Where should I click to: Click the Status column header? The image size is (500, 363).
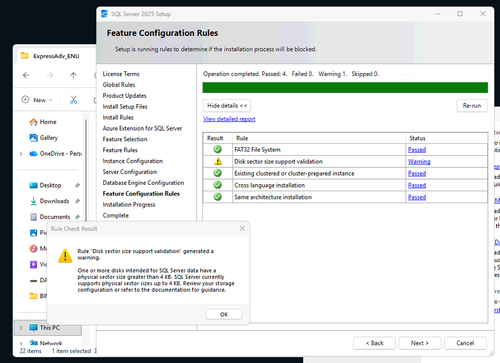pyautogui.click(x=446, y=138)
